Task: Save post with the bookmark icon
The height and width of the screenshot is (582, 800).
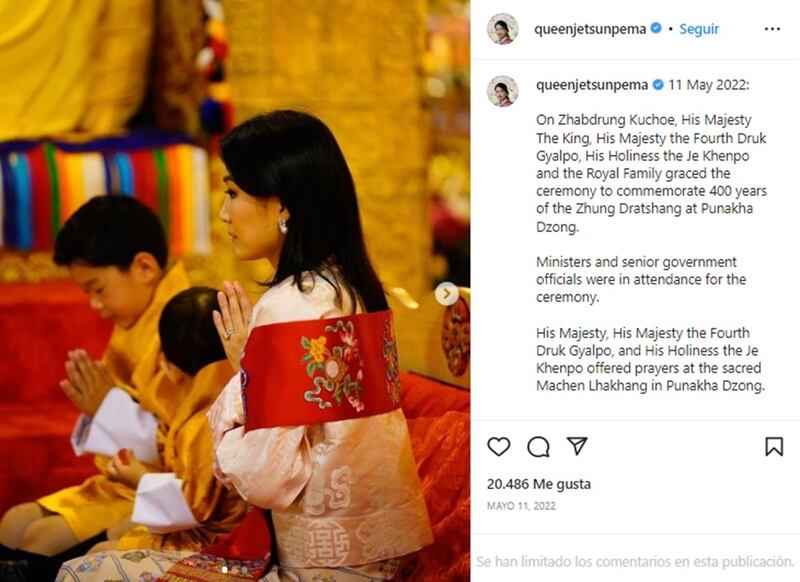Action: coord(773,446)
